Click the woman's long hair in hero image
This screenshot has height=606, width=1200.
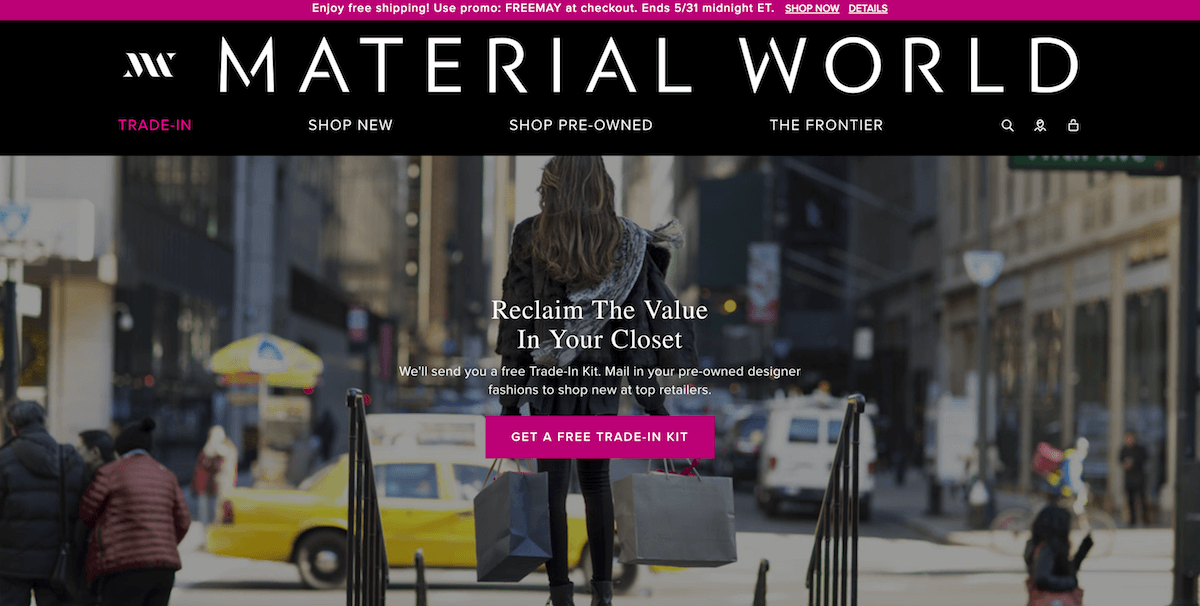pyautogui.click(x=580, y=220)
